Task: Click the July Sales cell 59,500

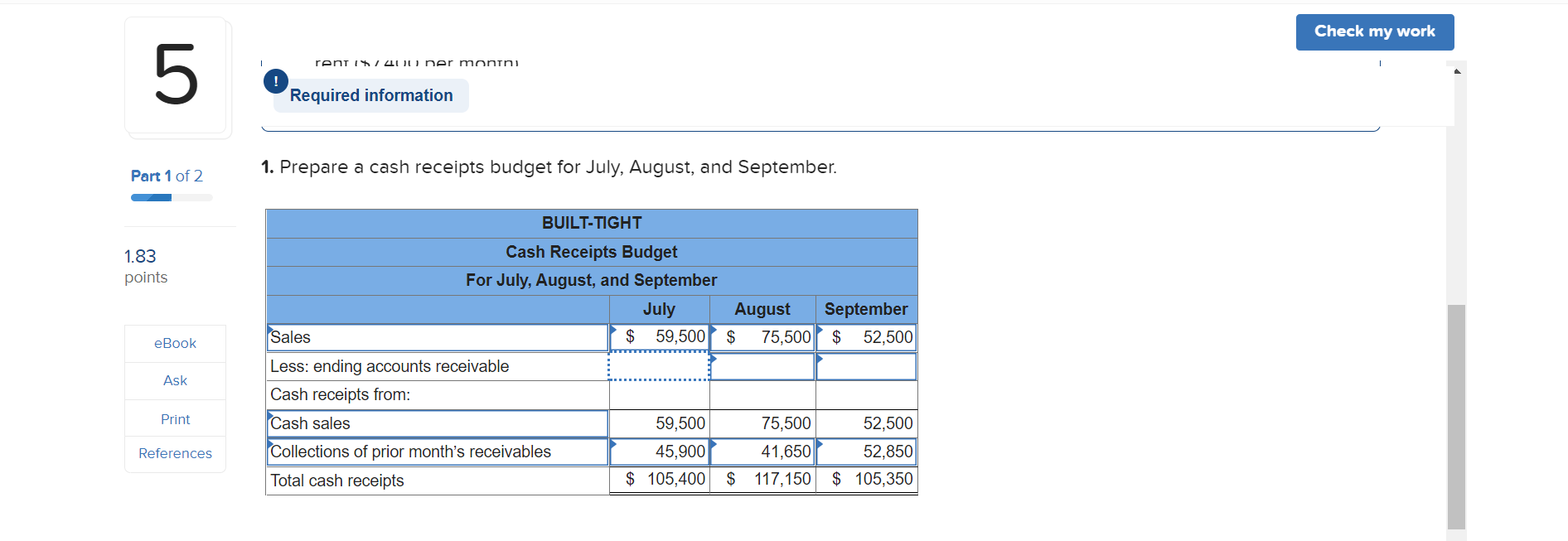Action: [x=660, y=337]
